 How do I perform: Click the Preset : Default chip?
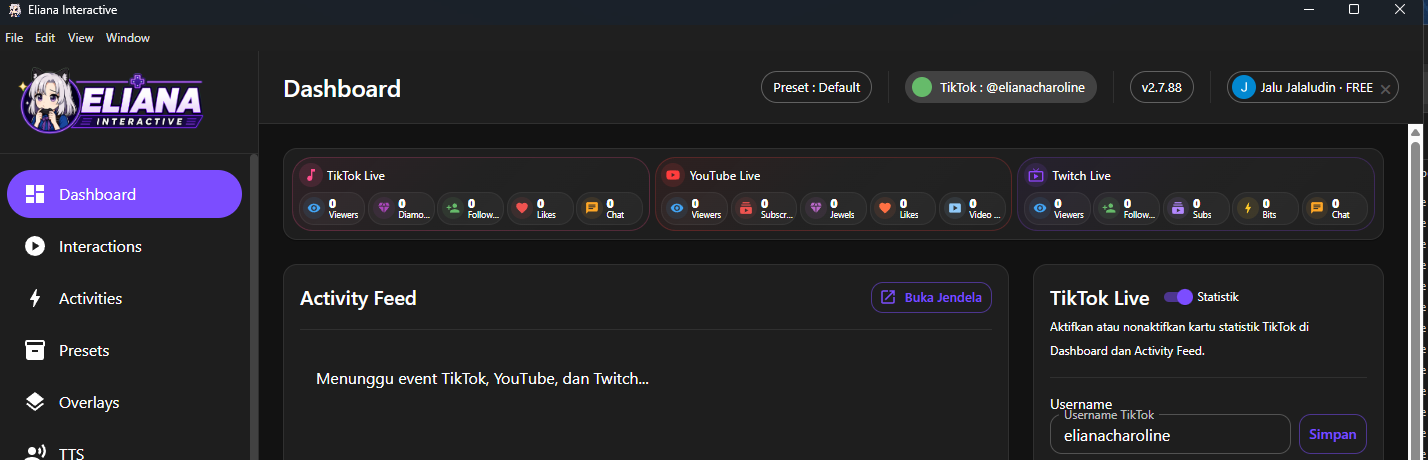[816, 87]
